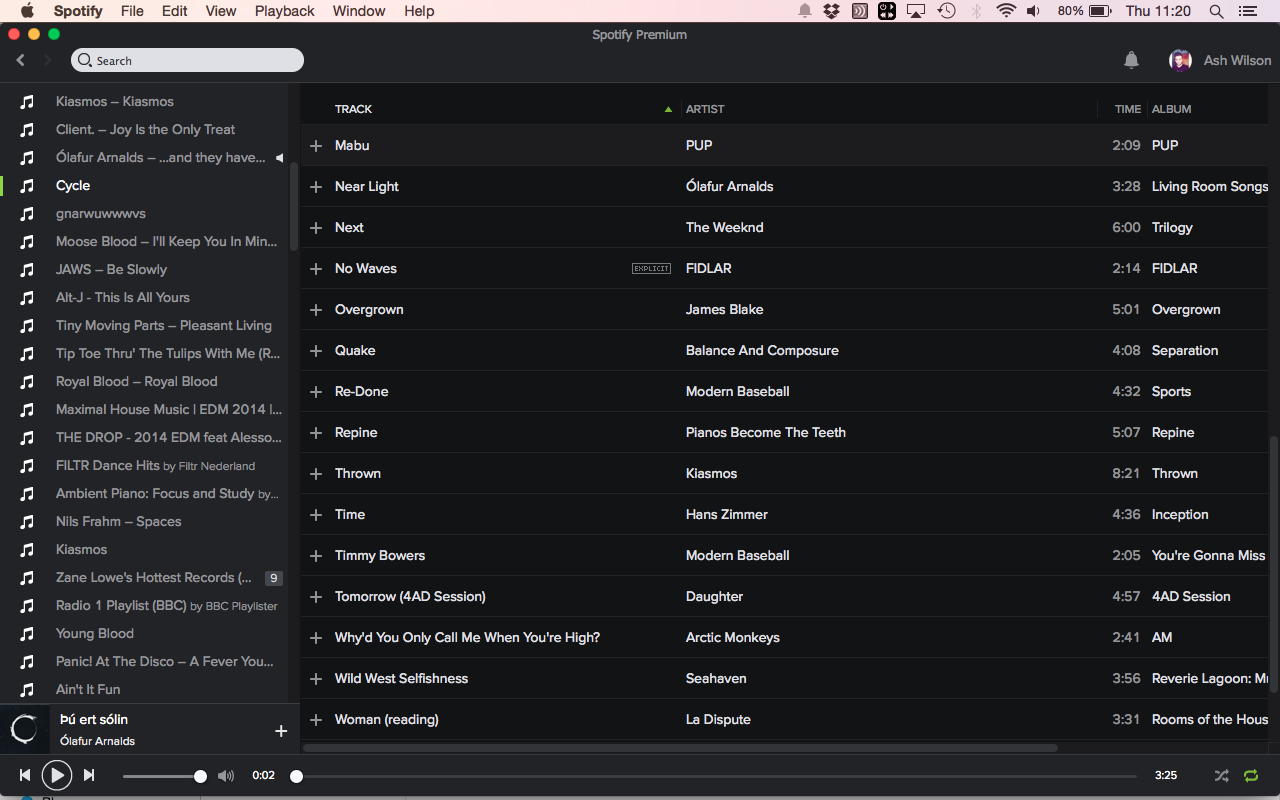Open the Kiasmos – Kiasmos playlist

click(x=115, y=102)
